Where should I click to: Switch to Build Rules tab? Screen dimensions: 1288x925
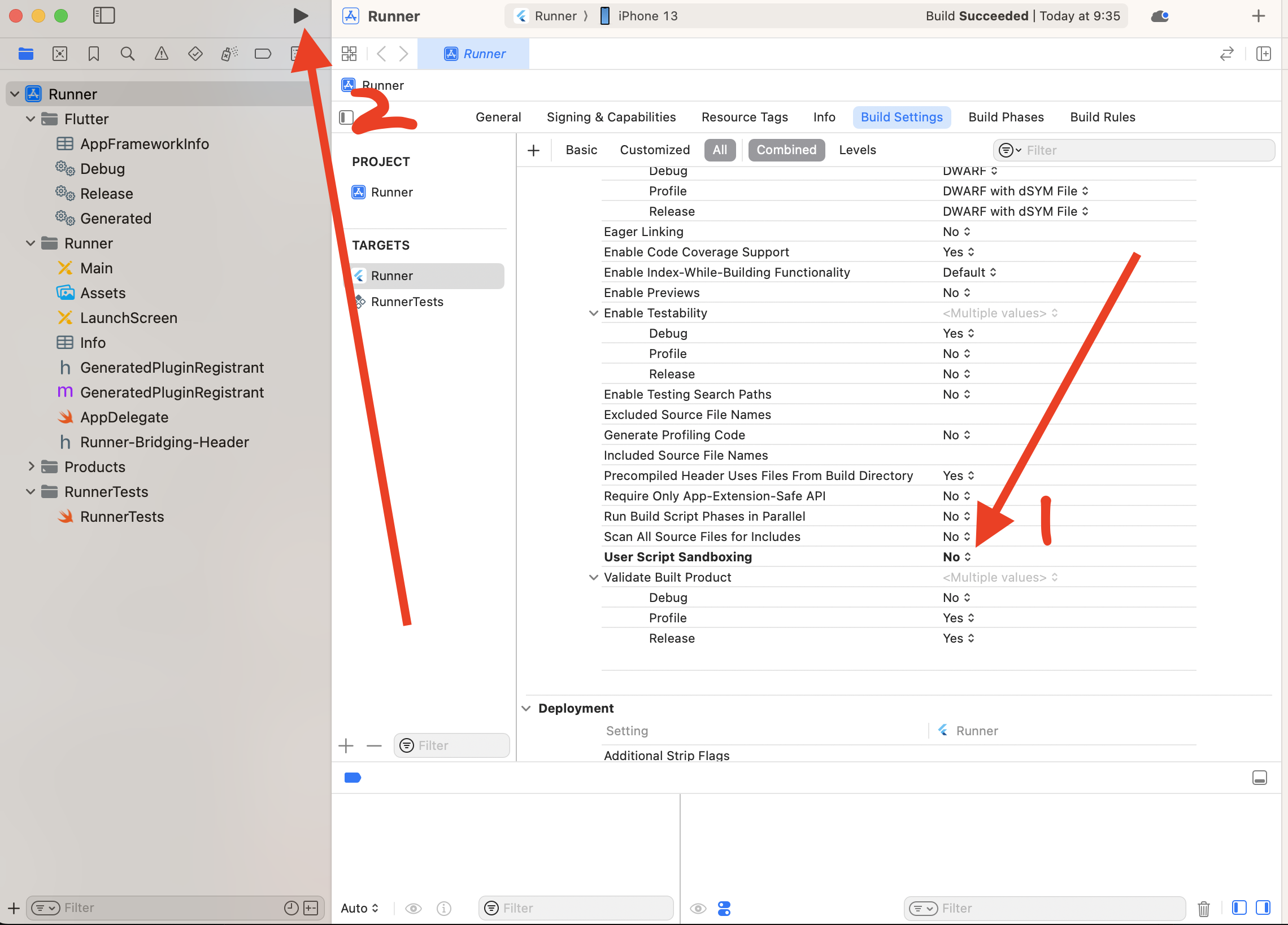[1102, 117]
